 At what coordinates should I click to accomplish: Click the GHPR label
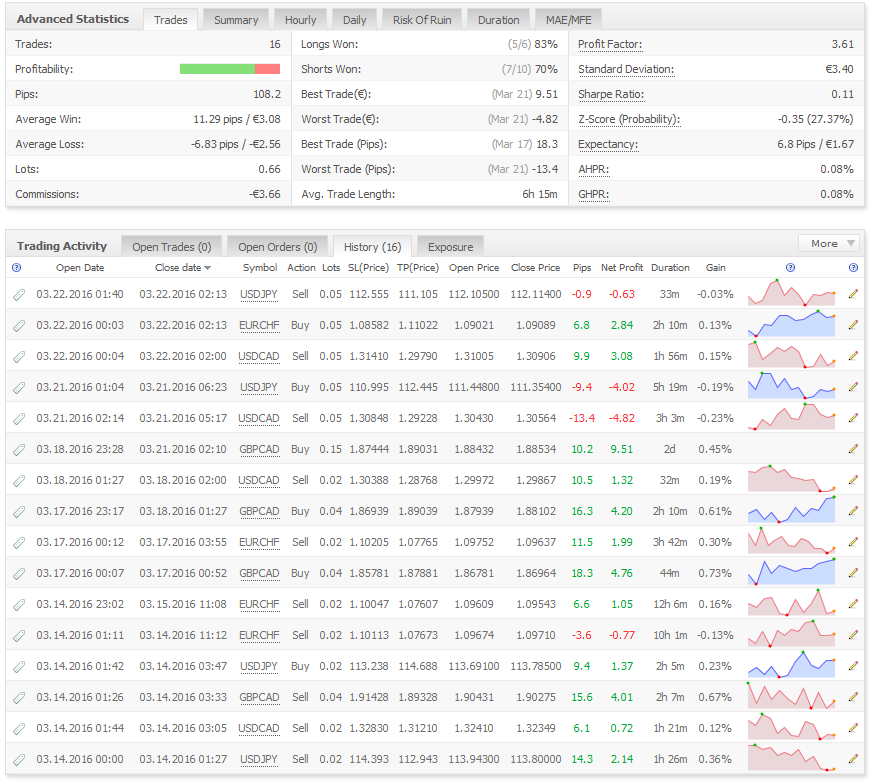(593, 195)
